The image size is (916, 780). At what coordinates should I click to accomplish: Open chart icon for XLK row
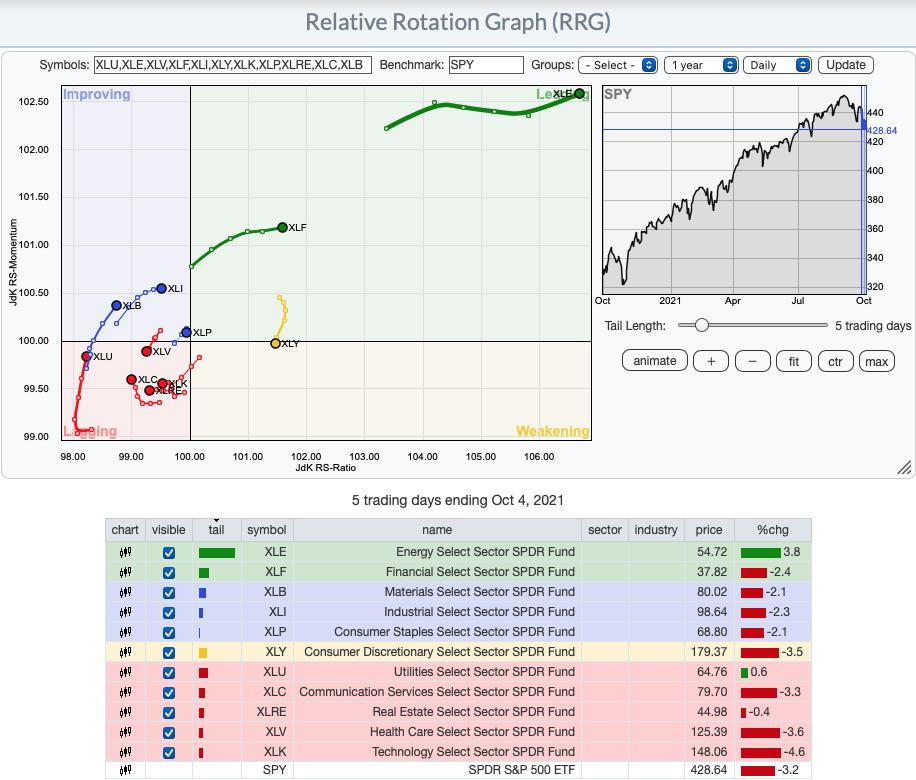click(125, 752)
